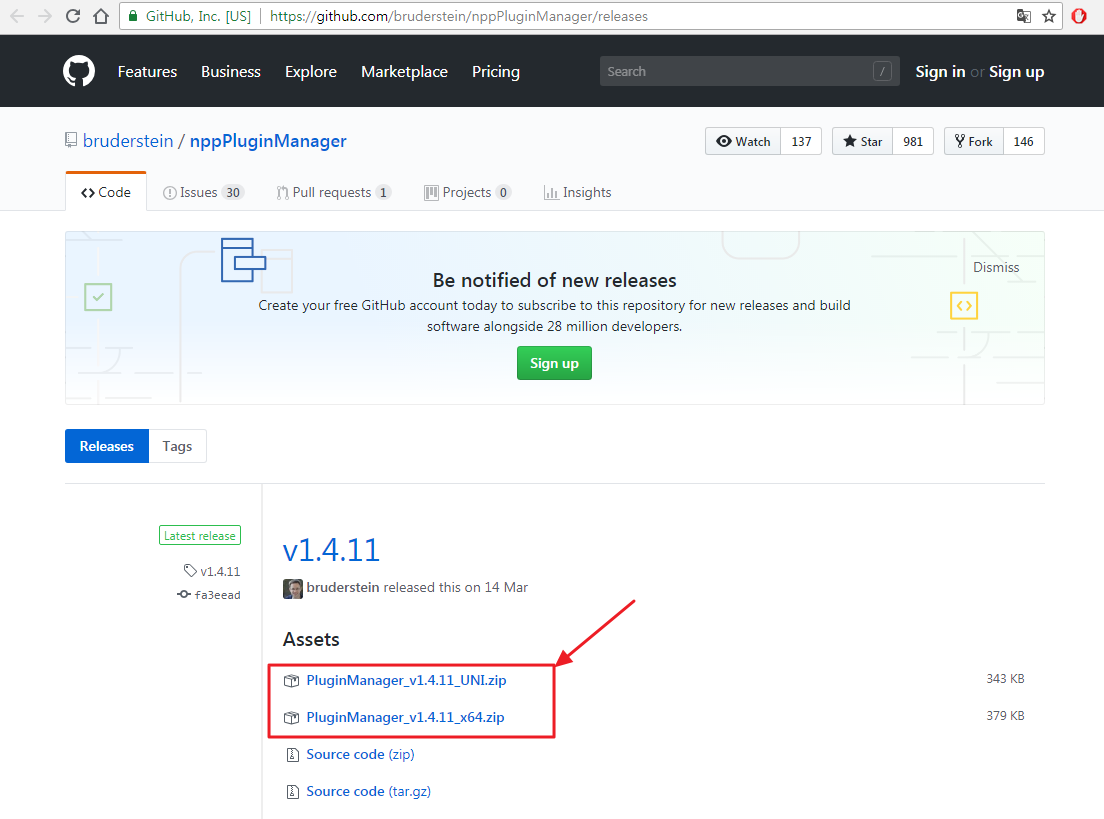Open commit fa3eead link

(218, 595)
